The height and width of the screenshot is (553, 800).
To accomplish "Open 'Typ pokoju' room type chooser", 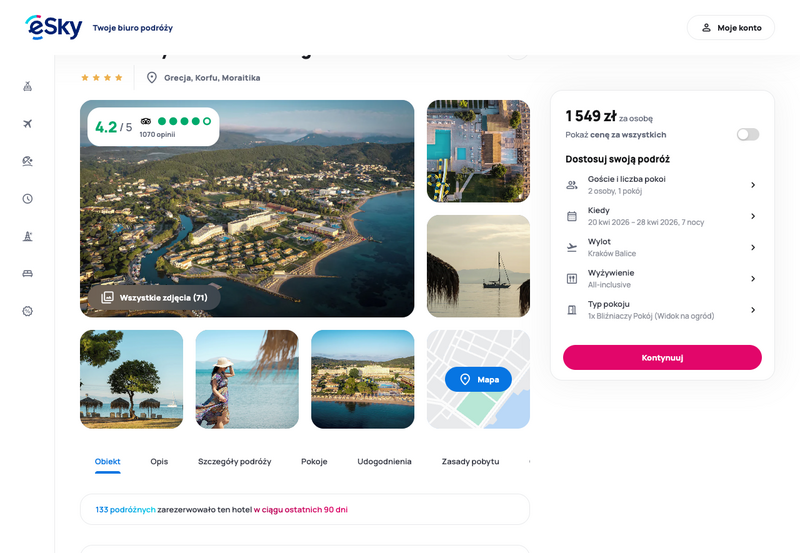I will pyautogui.click(x=661, y=310).
